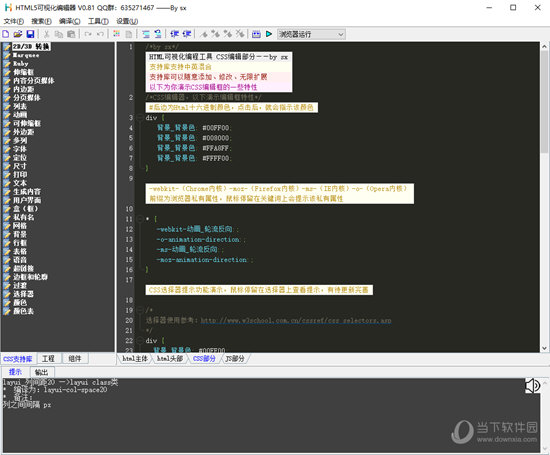
Task: Click the #00FF00 color value on line 4
Action: click(216, 128)
